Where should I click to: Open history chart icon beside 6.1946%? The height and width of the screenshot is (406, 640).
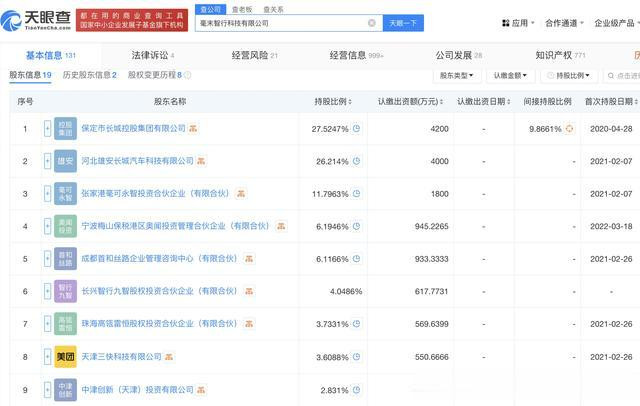356,226
